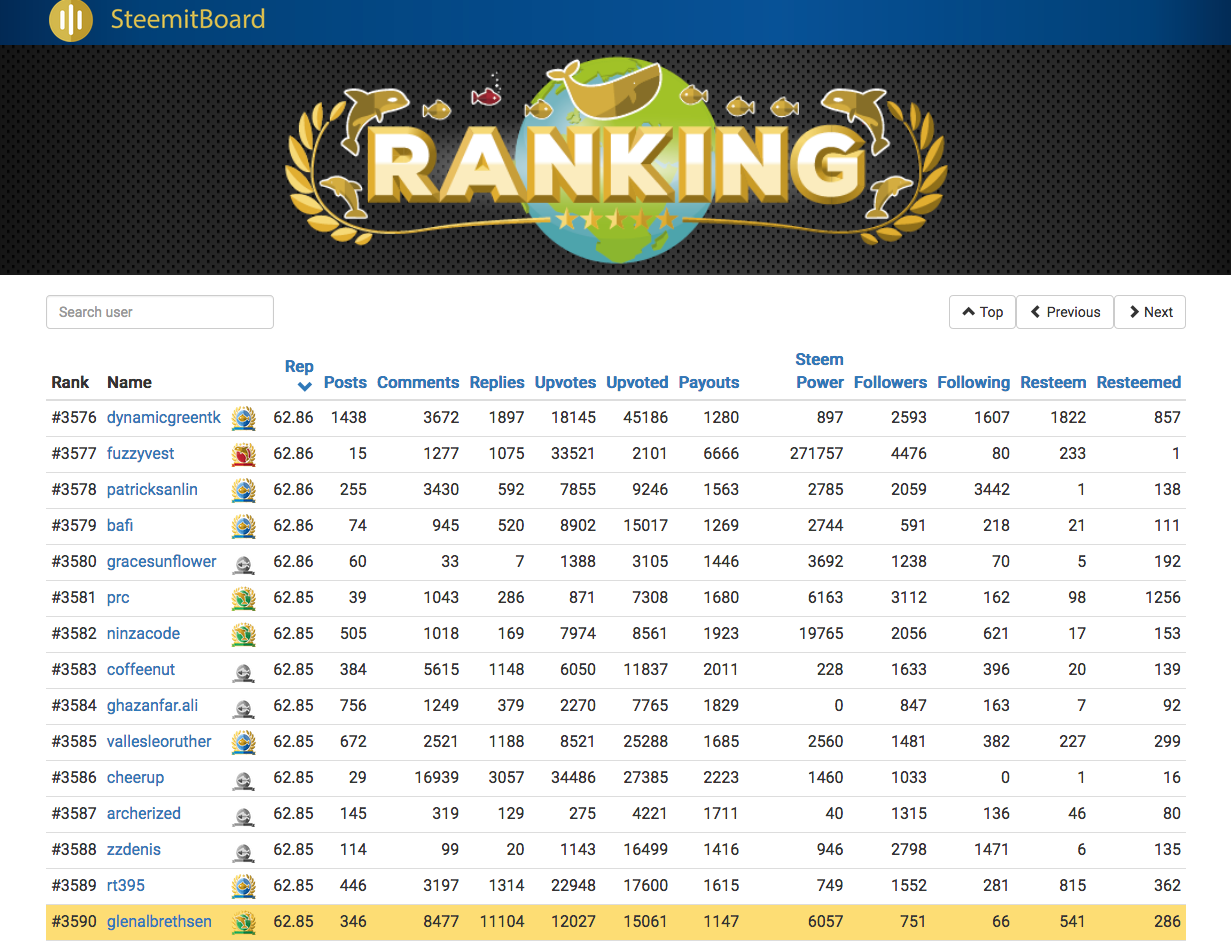Click the grey badge icon beside gracesunflower
Image resolution: width=1231 pixels, height=949 pixels.
pos(243,564)
